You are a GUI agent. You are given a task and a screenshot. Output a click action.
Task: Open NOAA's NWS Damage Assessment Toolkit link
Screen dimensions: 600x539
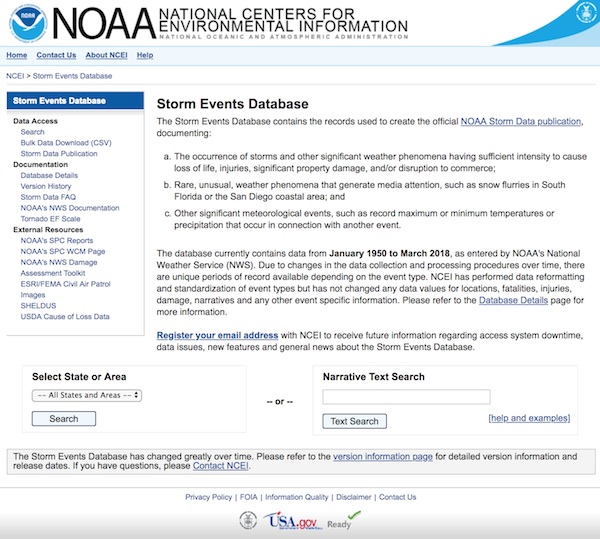(x=59, y=268)
